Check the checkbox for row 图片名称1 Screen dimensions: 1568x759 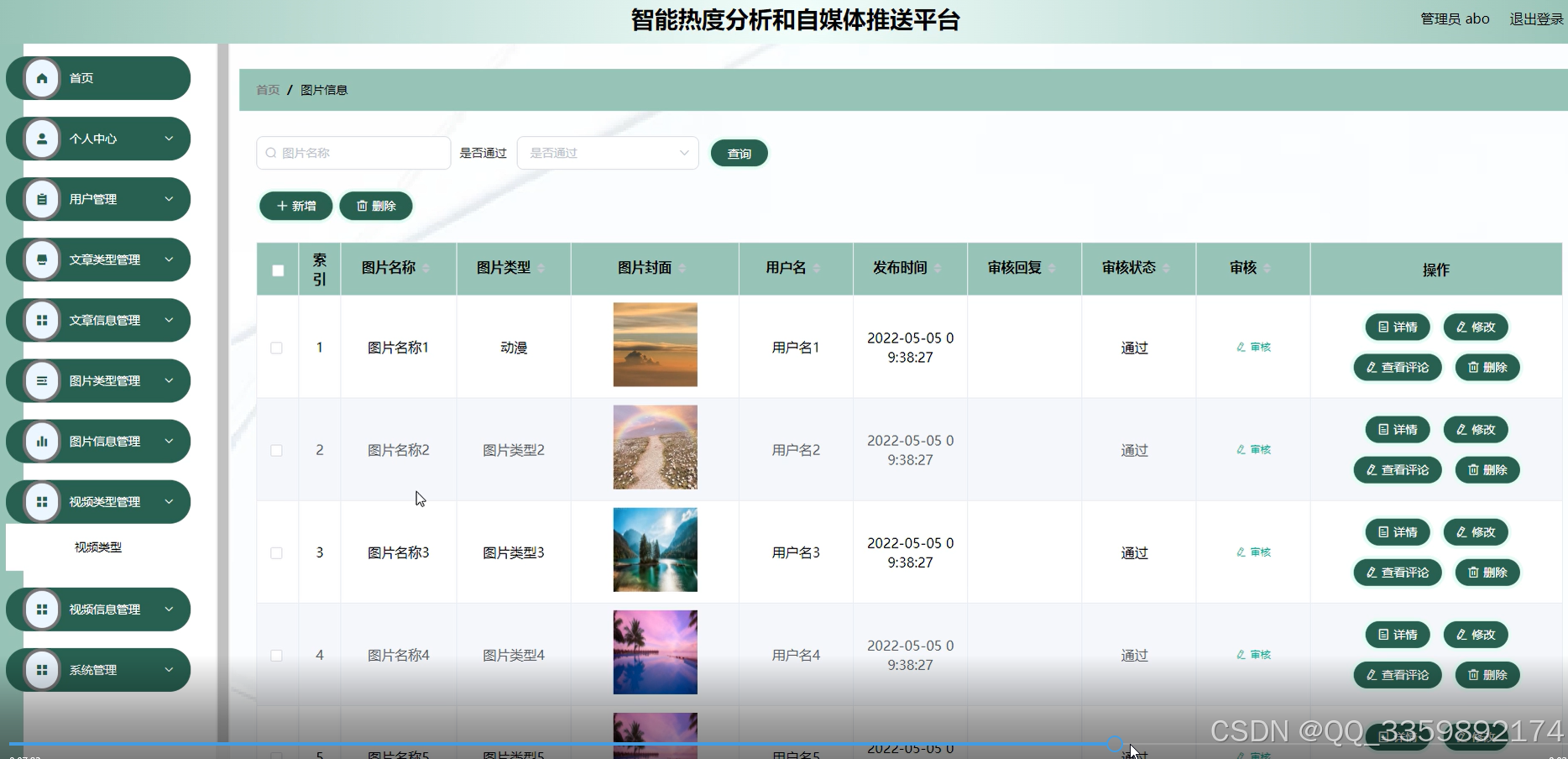coord(277,347)
